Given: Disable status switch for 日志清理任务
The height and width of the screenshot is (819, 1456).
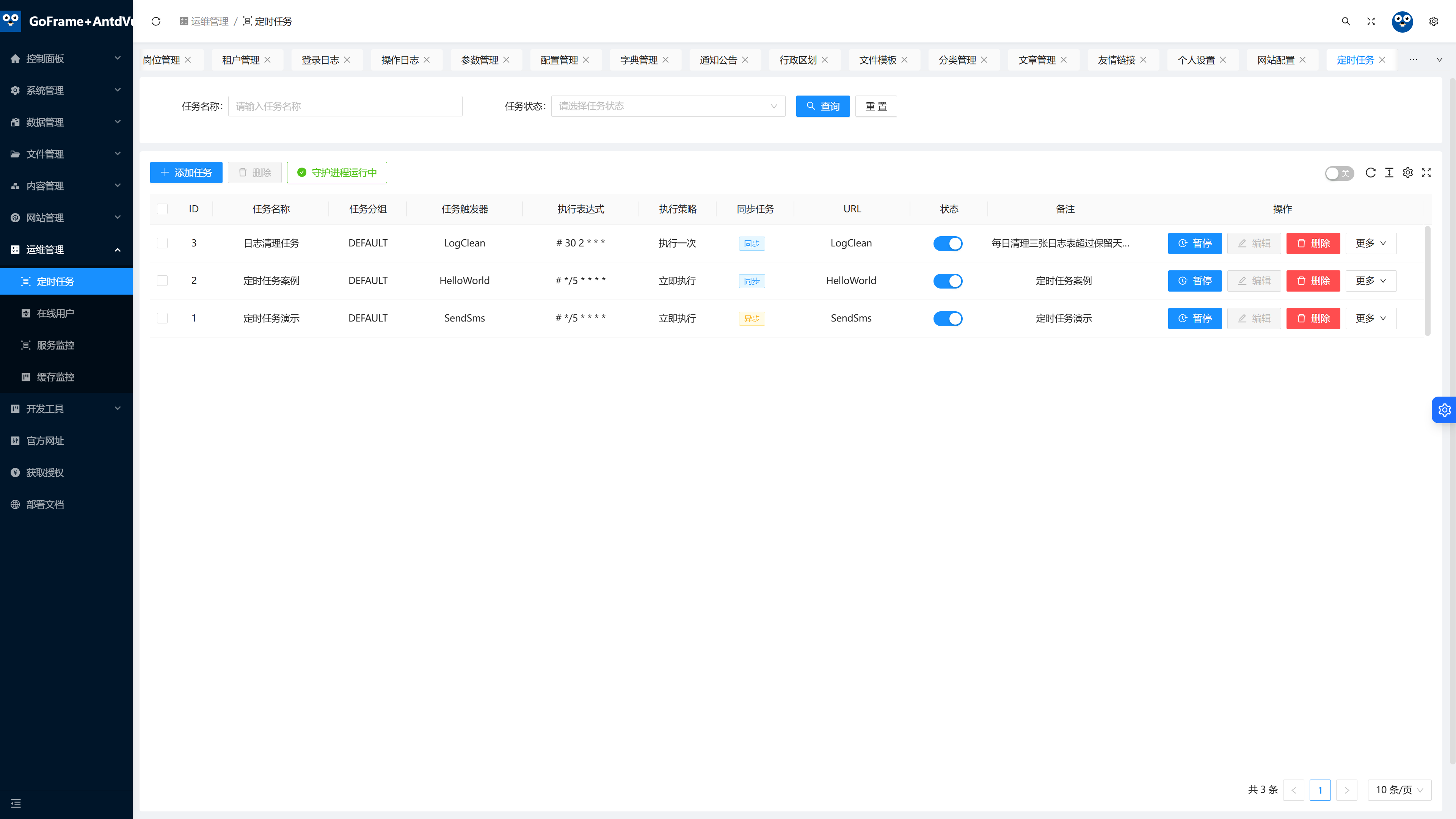Looking at the screenshot, I should pyautogui.click(x=948, y=243).
